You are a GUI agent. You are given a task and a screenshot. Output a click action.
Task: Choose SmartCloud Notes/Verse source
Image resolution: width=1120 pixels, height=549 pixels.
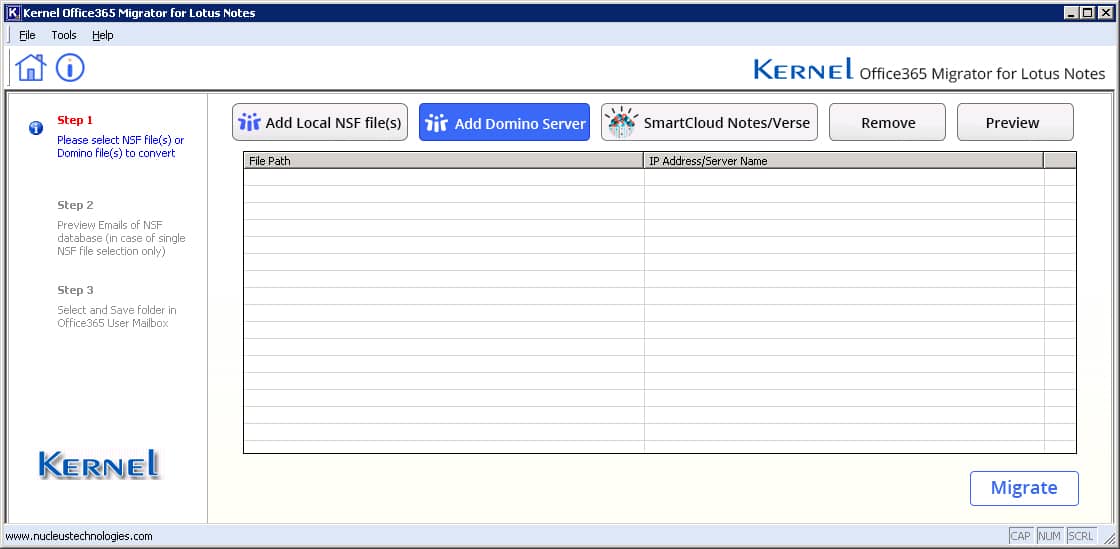(x=710, y=123)
